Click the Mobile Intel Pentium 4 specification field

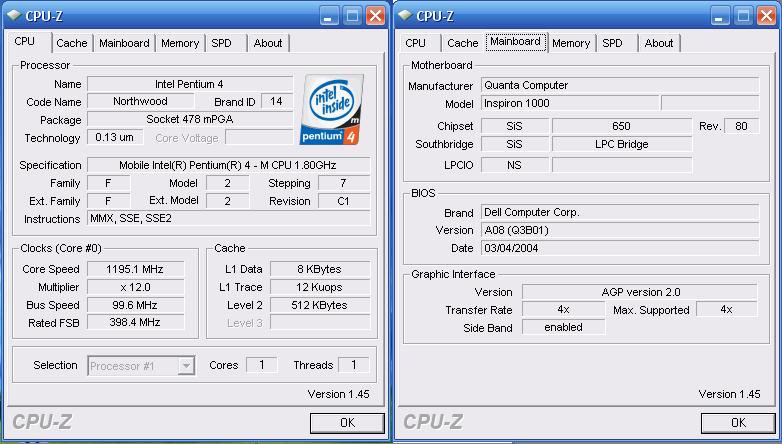(229, 165)
